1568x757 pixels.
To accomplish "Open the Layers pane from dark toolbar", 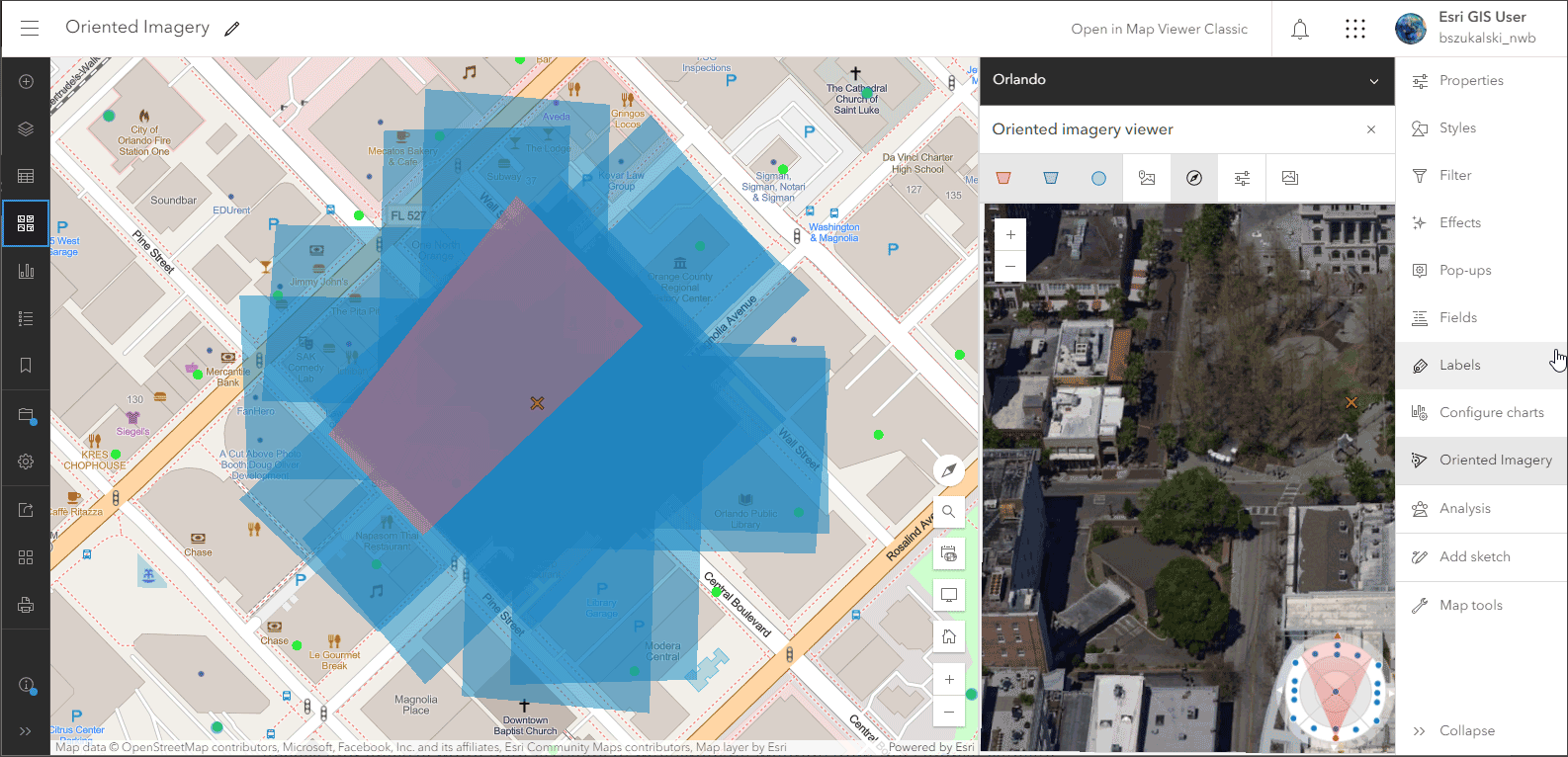I will click(26, 128).
